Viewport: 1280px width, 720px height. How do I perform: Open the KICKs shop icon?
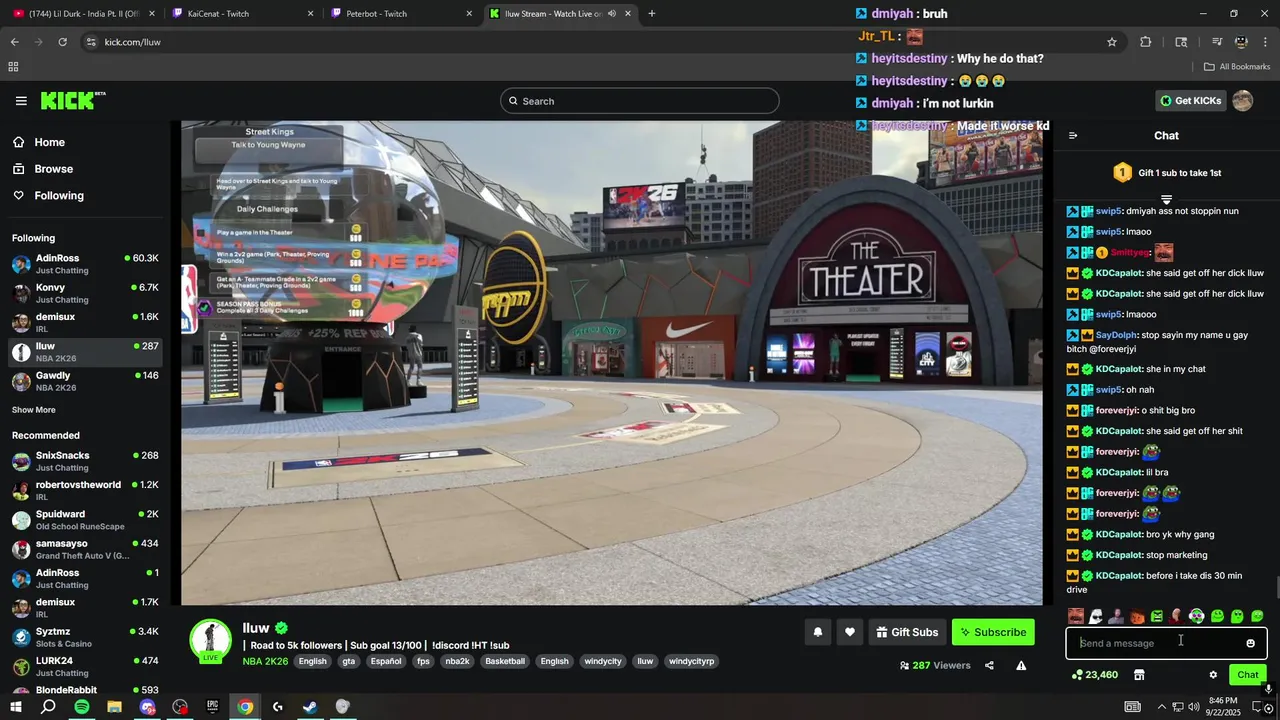[1139, 675]
